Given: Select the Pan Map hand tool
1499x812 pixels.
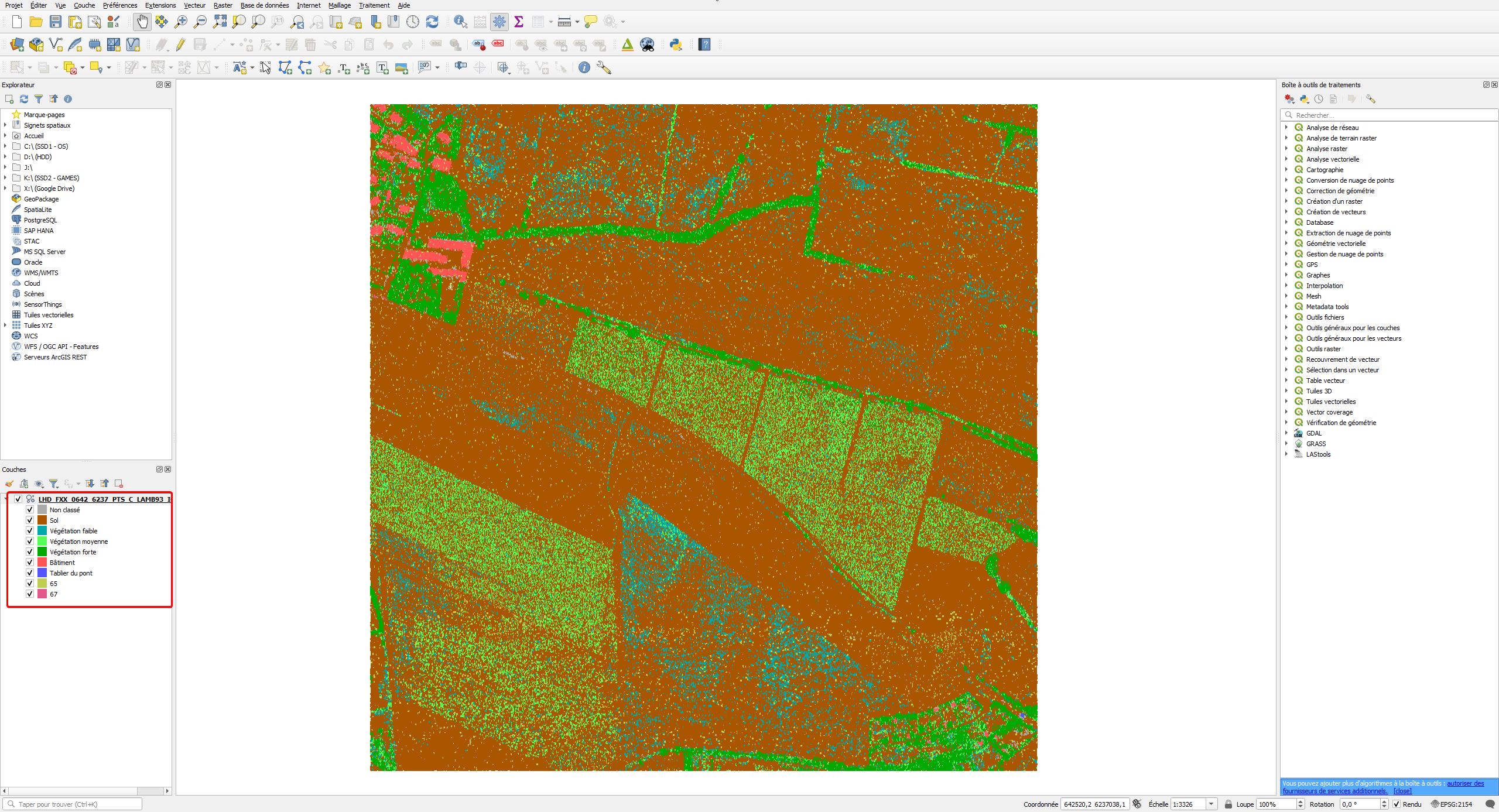Looking at the screenshot, I should click(142, 22).
